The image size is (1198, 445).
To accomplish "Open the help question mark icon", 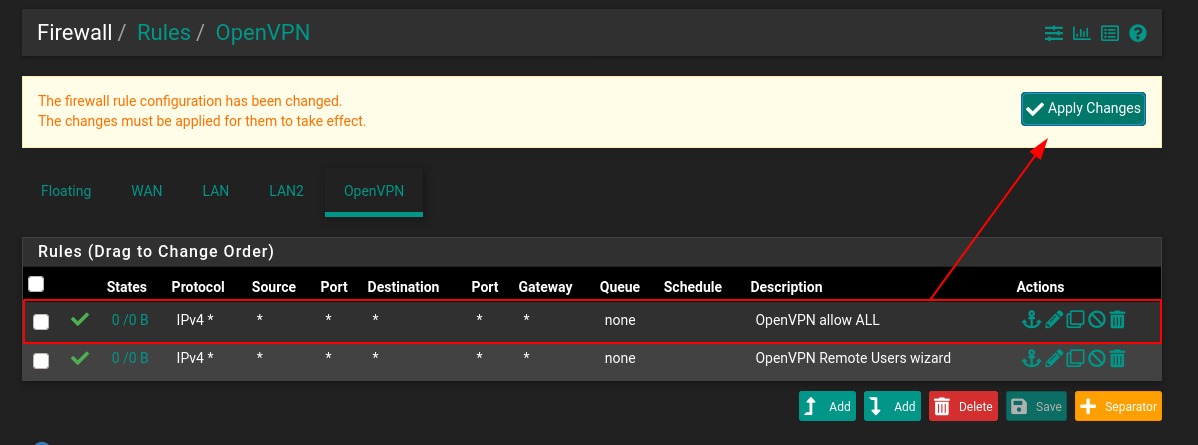I will pyautogui.click(x=1138, y=33).
